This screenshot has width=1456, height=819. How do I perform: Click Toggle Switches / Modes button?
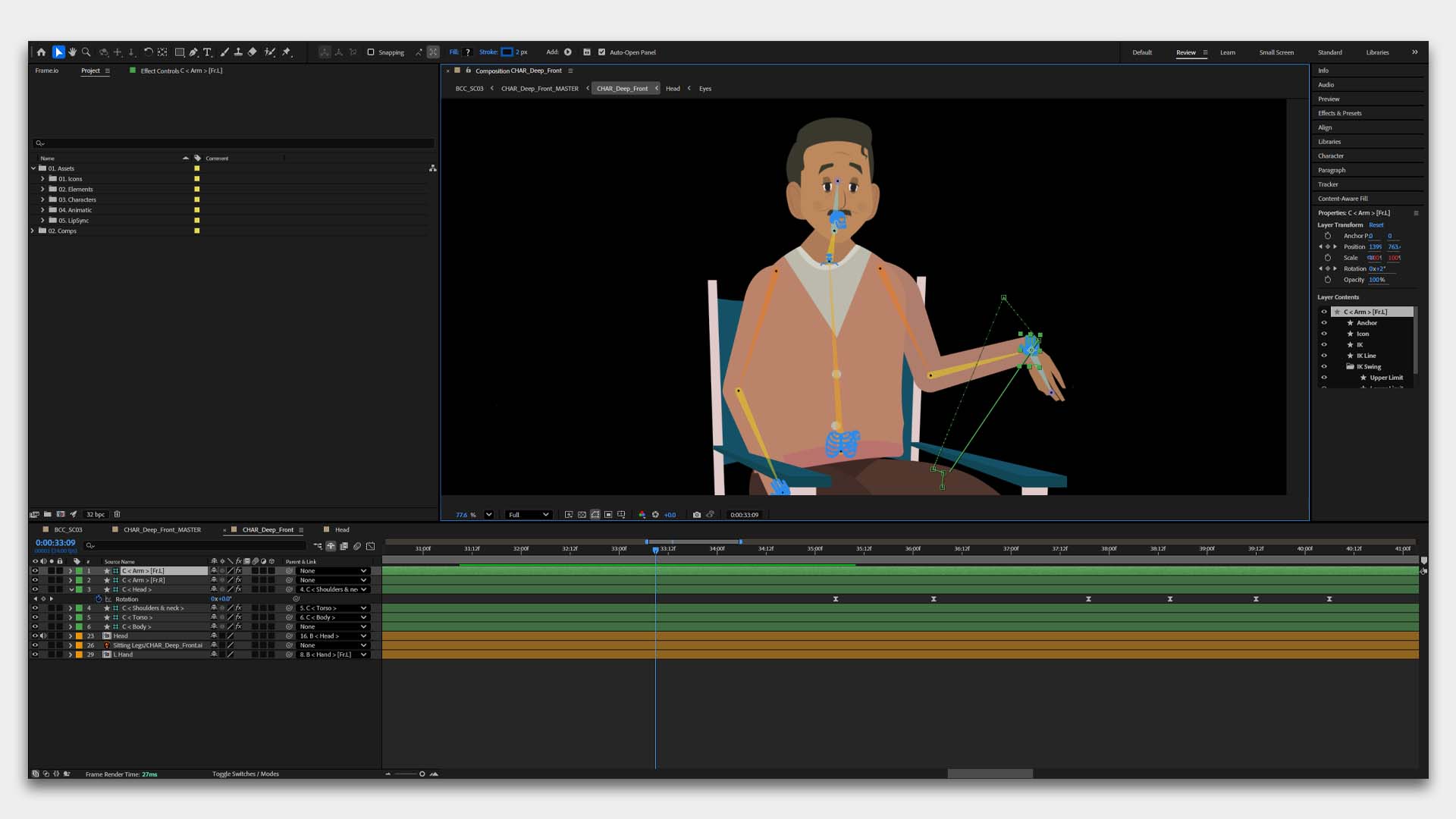[246, 774]
